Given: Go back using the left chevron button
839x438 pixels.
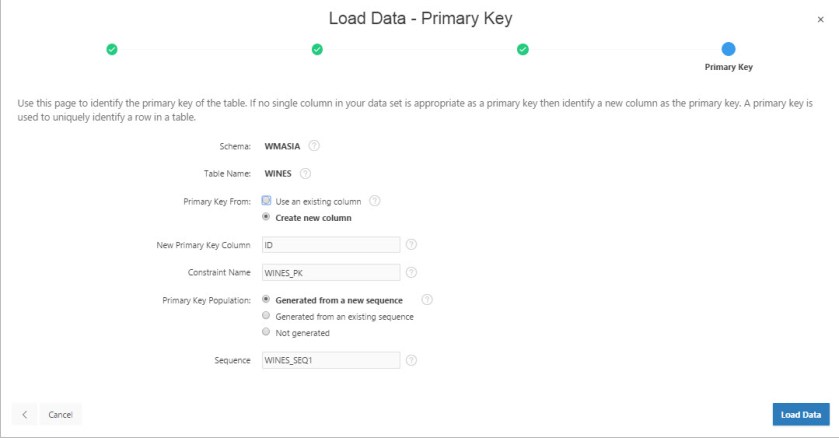Looking at the screenshot, I should 25,414.
